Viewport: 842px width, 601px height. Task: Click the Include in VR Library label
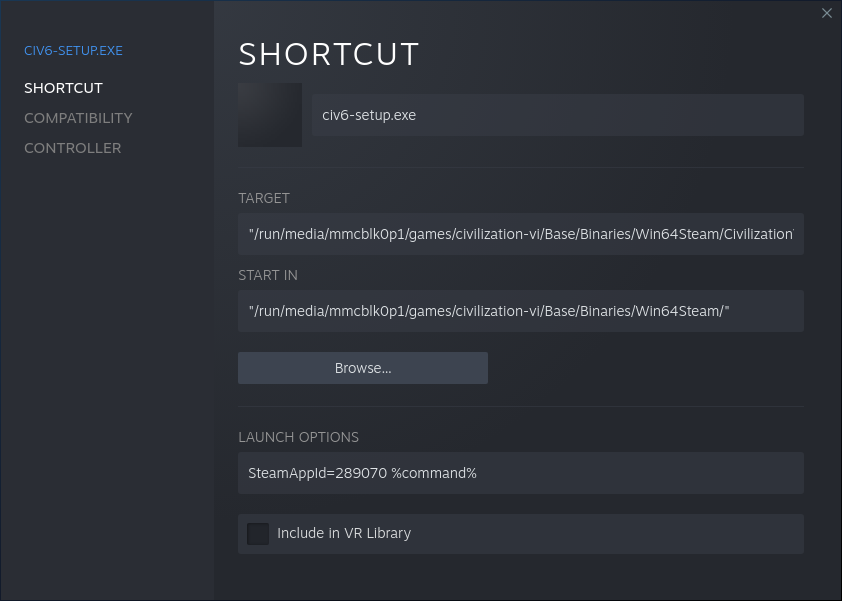344,533
